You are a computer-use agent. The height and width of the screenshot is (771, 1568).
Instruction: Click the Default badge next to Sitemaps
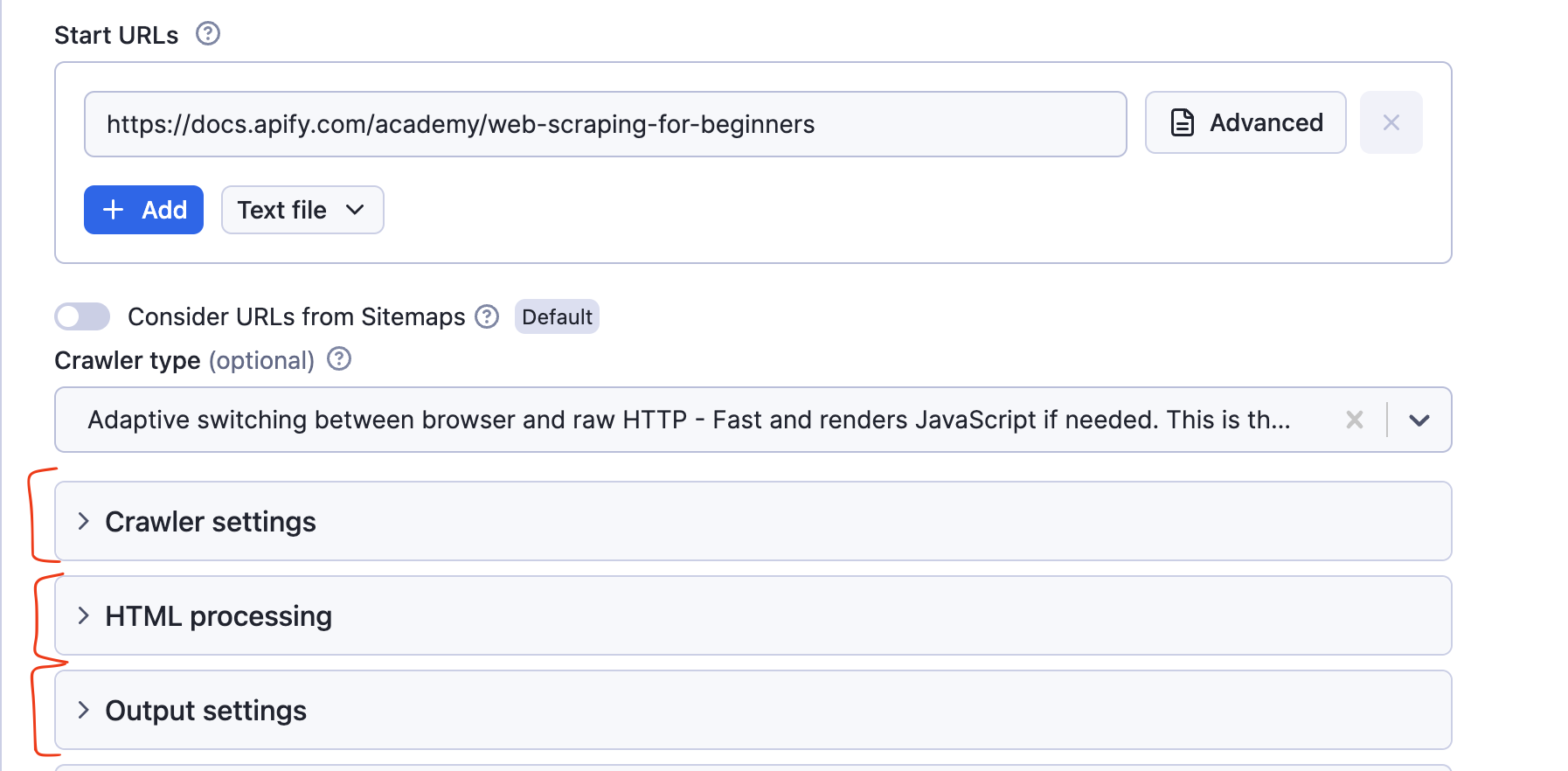click(x=557, y=316)
